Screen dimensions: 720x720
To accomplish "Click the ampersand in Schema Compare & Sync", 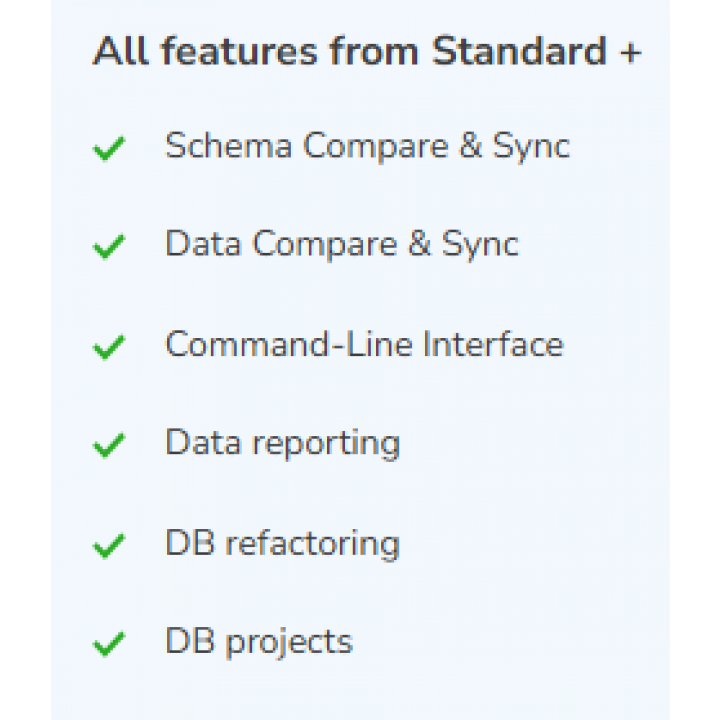I will click(x=471, y=146).
